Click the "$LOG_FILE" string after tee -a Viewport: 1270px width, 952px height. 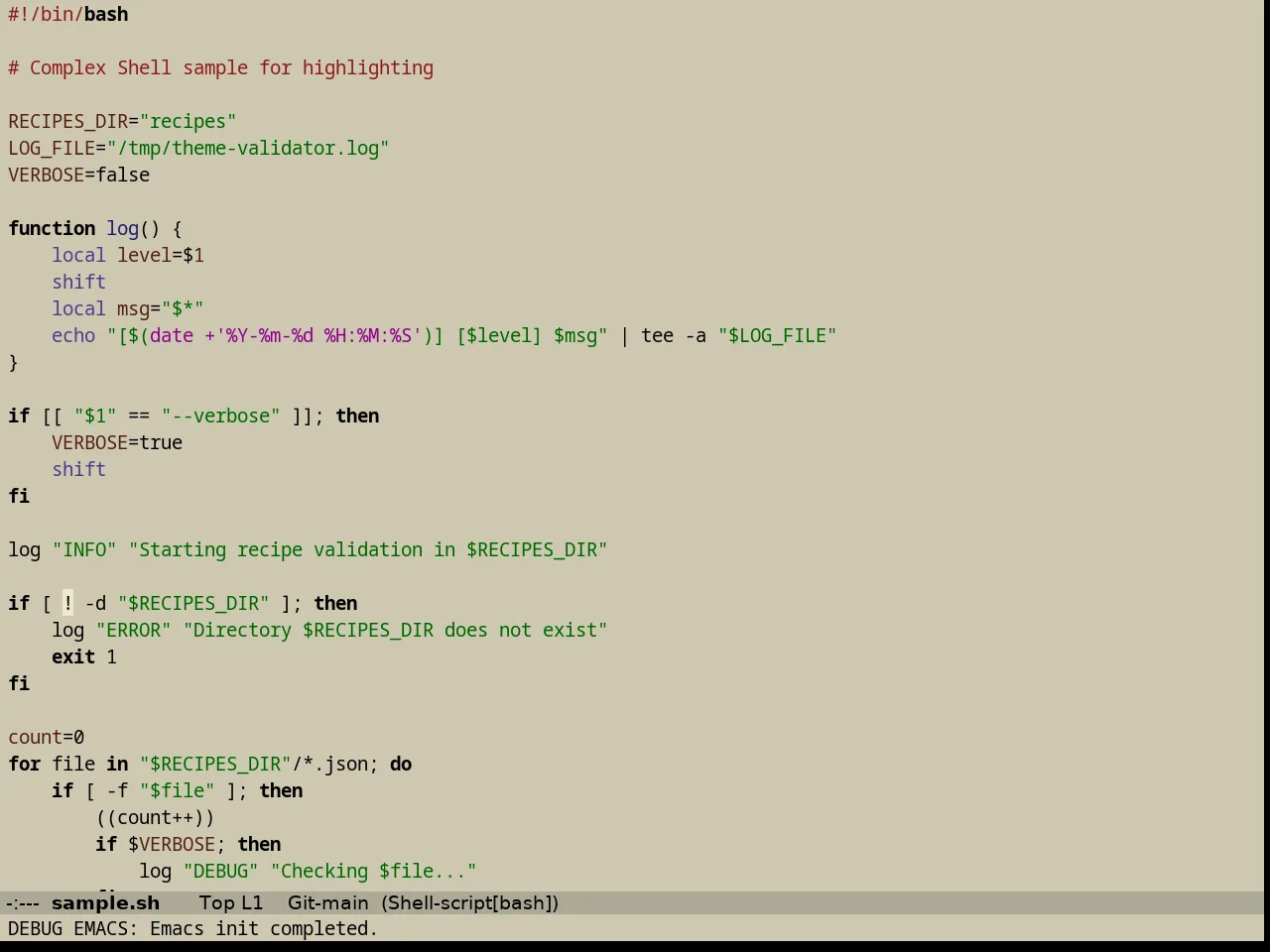778,335
